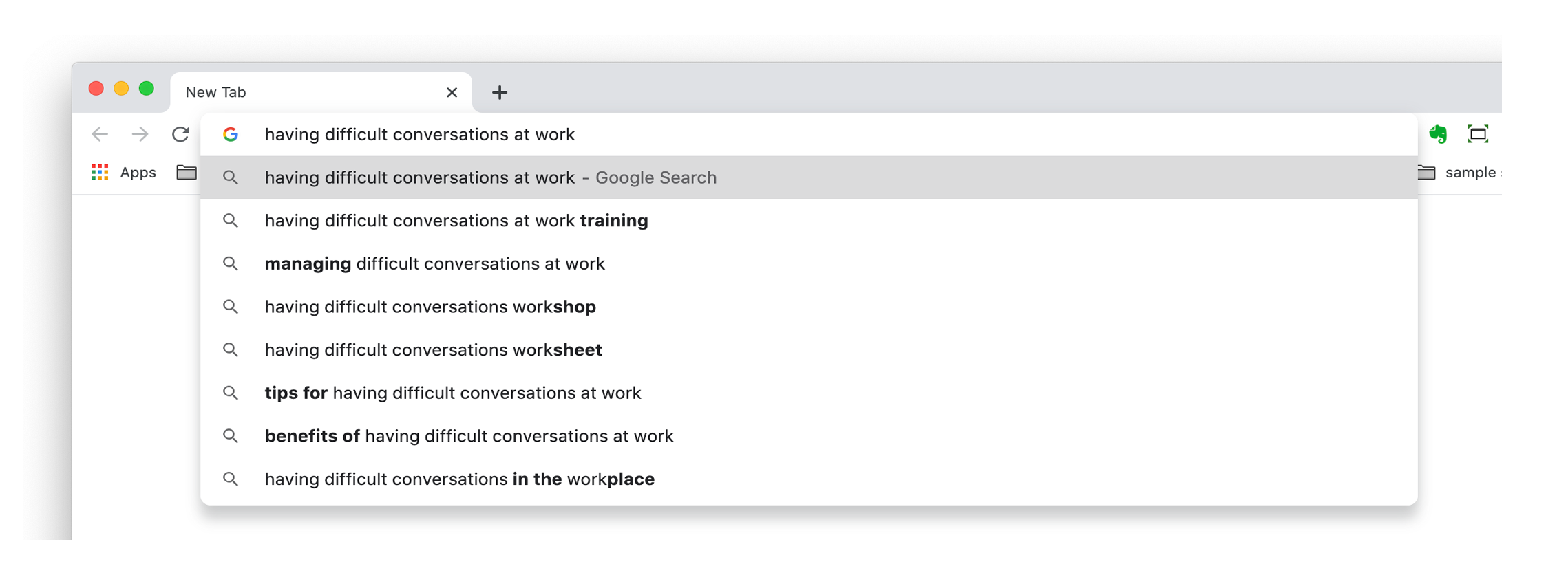Open the sample bookmarks folder
Screen dimensions: 1568x575
1459,172
